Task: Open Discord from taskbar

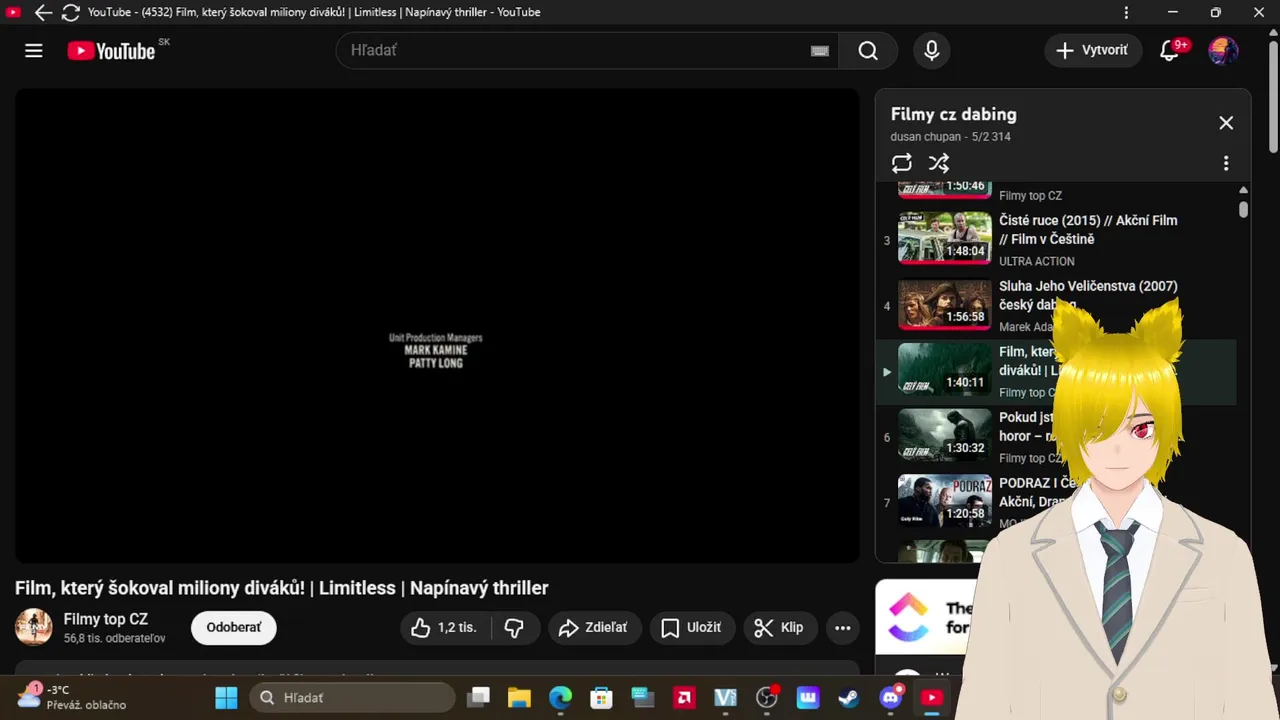Action: tap(891, 697)
